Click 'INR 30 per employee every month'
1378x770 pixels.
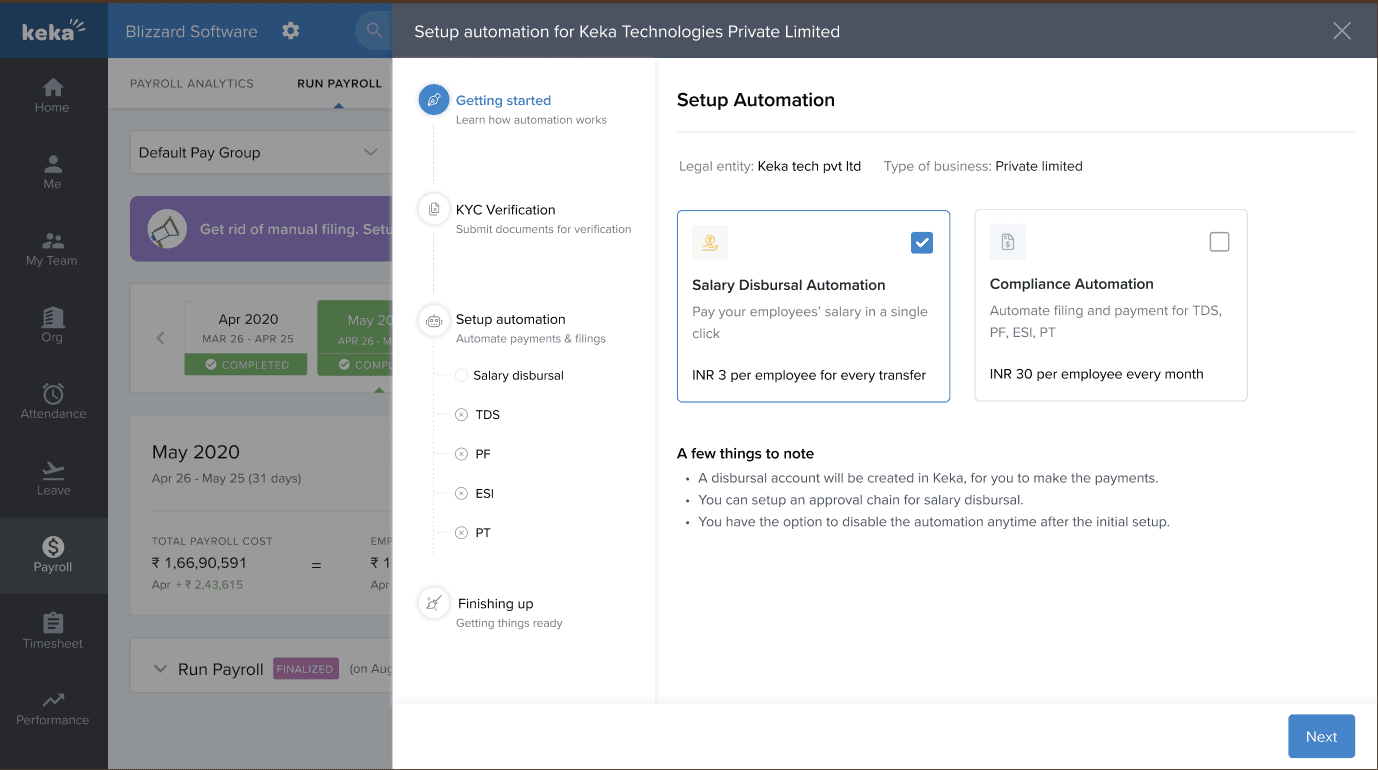(x=1096, y=375)
